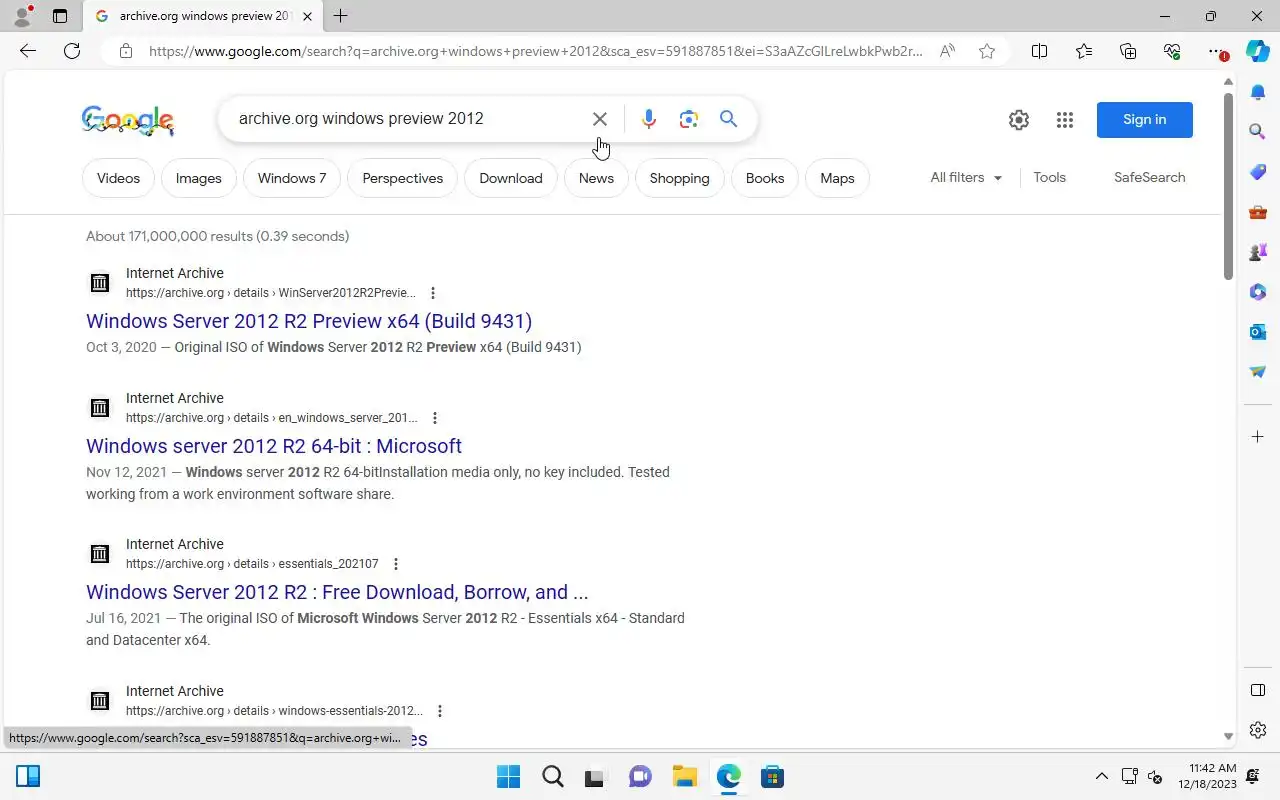Open notifications bell in Edge sidebar
This screenshot has width=1280, height=800.
click(1258, 92)
